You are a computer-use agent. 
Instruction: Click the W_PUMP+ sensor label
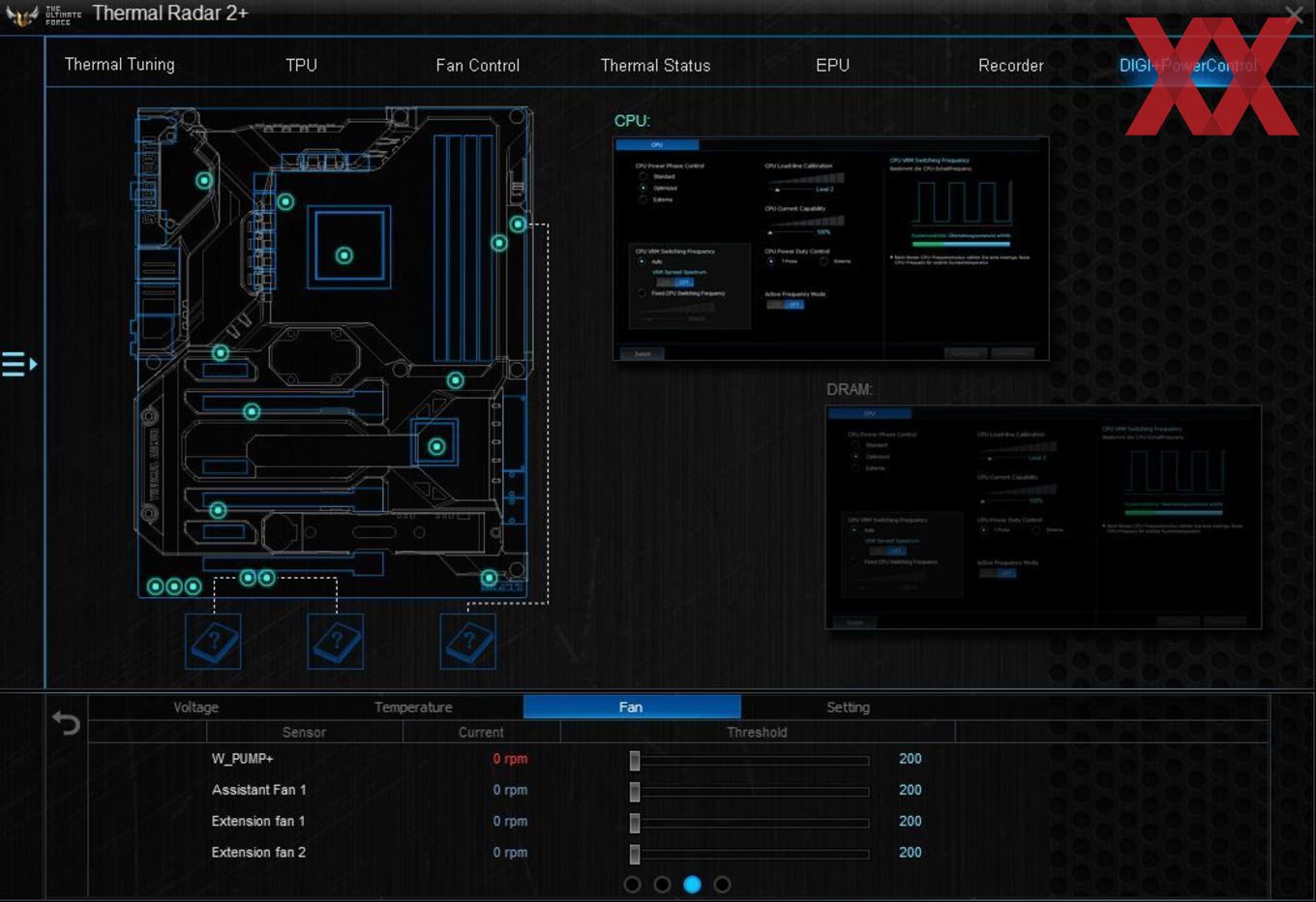point(243,759)
